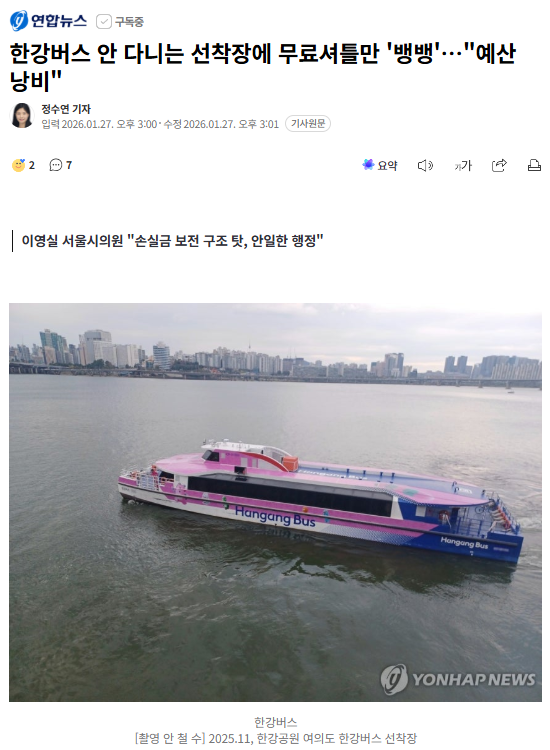Click the article headline text

(263, 67)
